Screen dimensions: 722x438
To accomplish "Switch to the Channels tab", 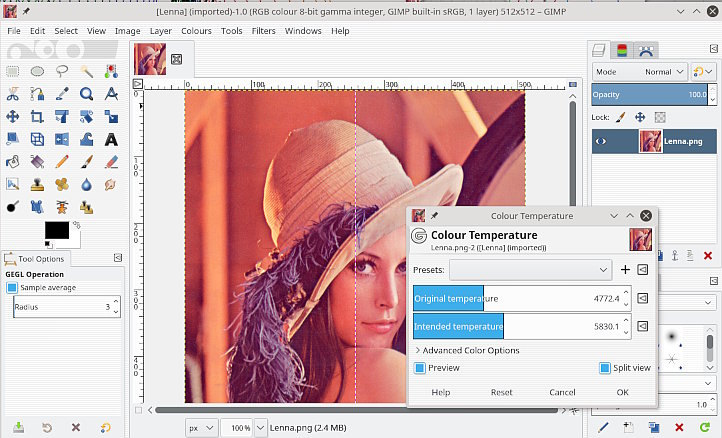I will point(622,50).
